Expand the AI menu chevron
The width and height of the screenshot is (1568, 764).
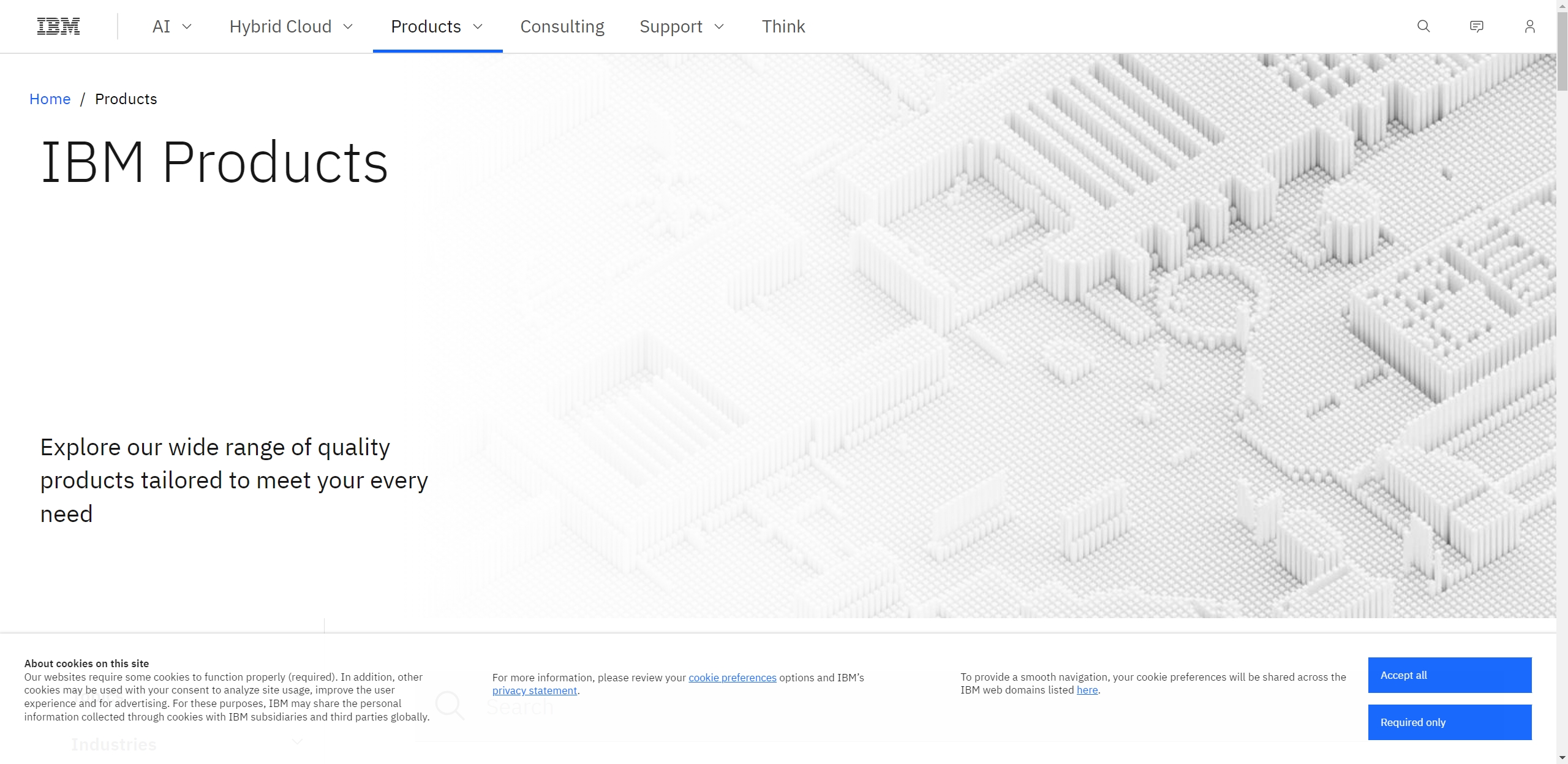187,26
